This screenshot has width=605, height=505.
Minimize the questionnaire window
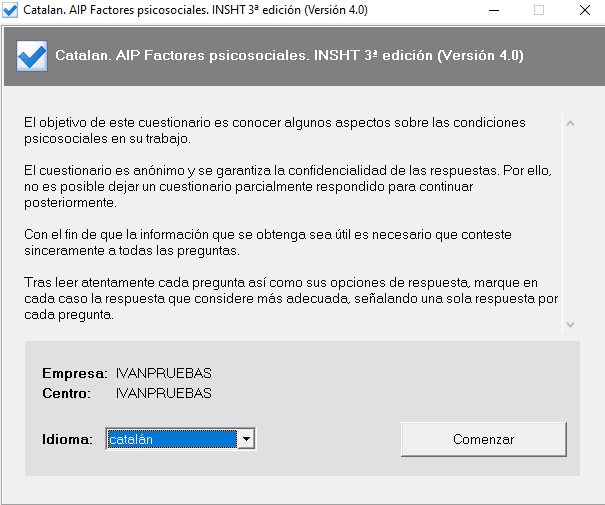494,10
